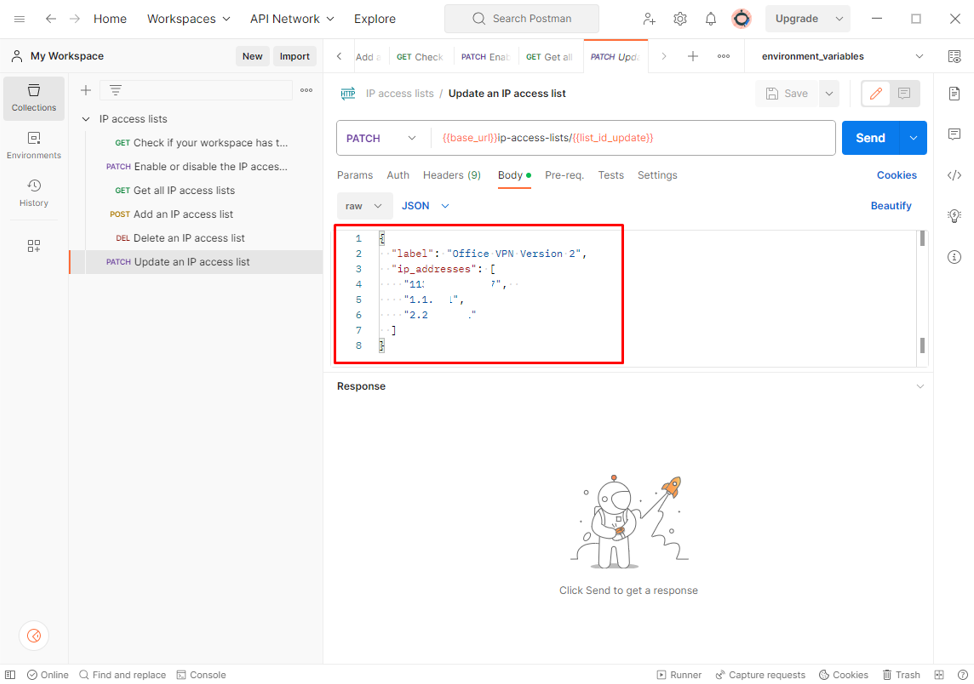Click the Send button

click(x=870, y=138)
